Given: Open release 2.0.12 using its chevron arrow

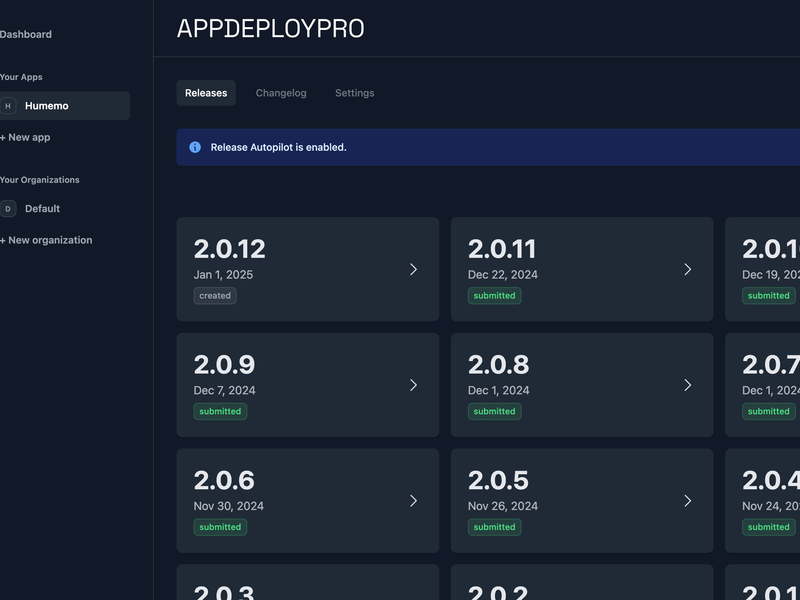Looking at the screenshot, I should tap(414, 269).
